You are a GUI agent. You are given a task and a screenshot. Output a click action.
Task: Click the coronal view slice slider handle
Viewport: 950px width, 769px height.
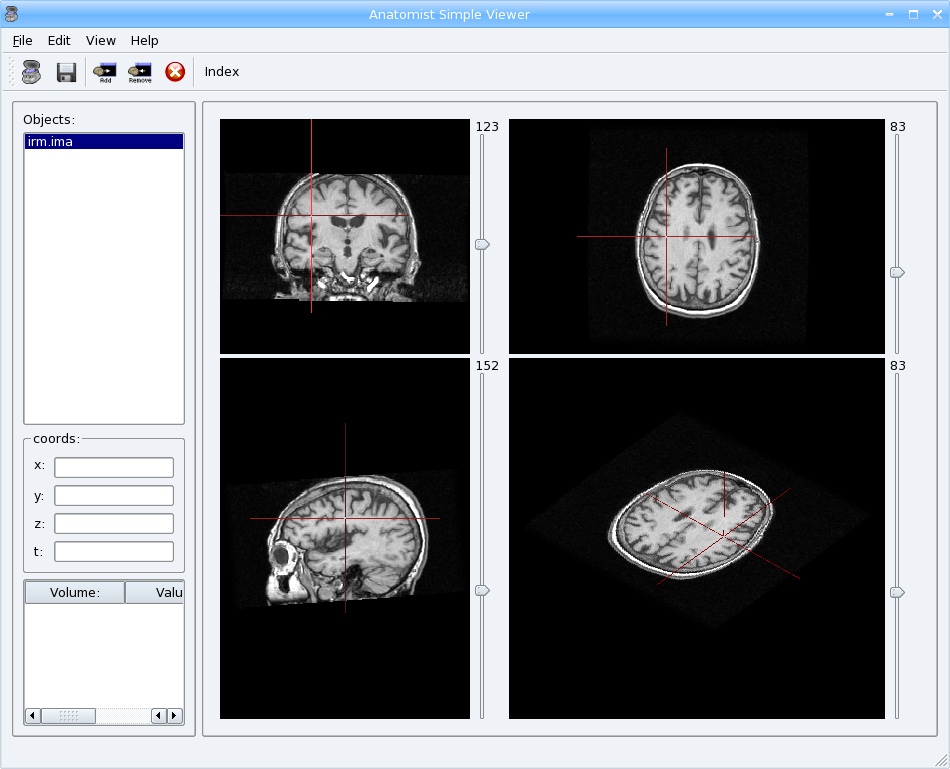[482, 244]
